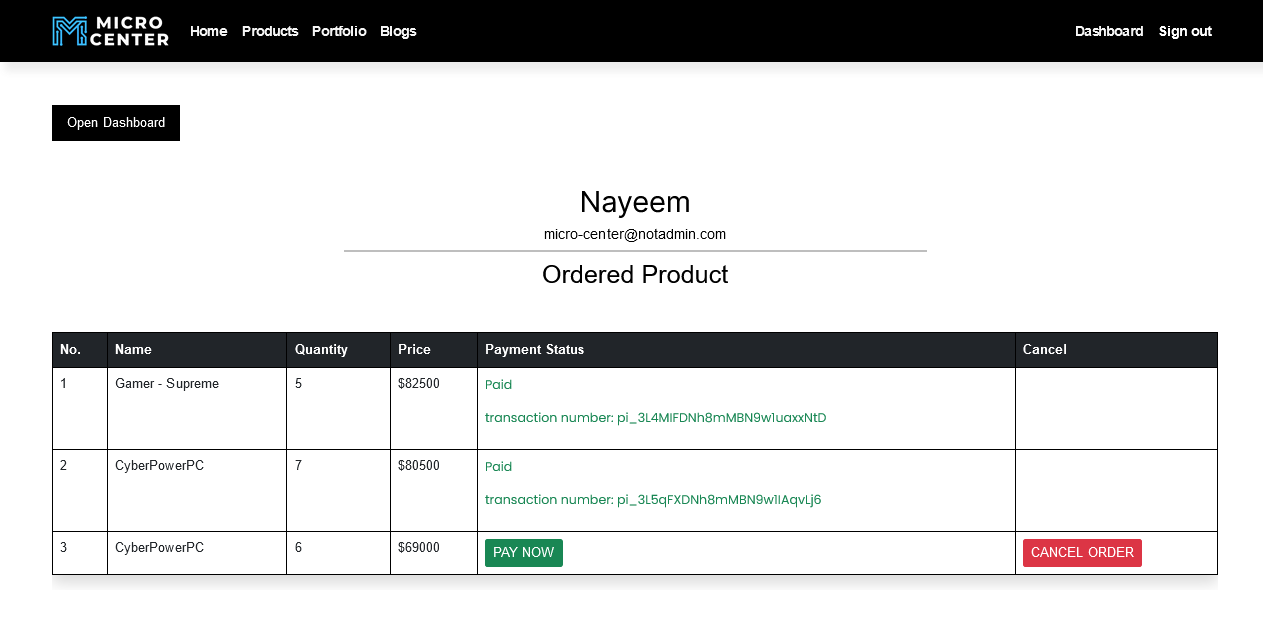Click the $82500 price cell
The image size is (1263, 629).
[418, 384]
